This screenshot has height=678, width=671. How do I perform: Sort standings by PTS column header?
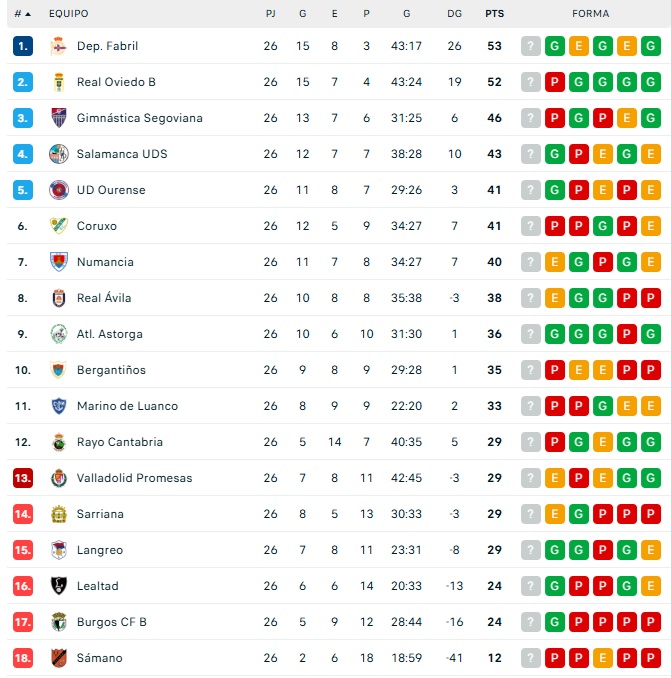(494, 14)
